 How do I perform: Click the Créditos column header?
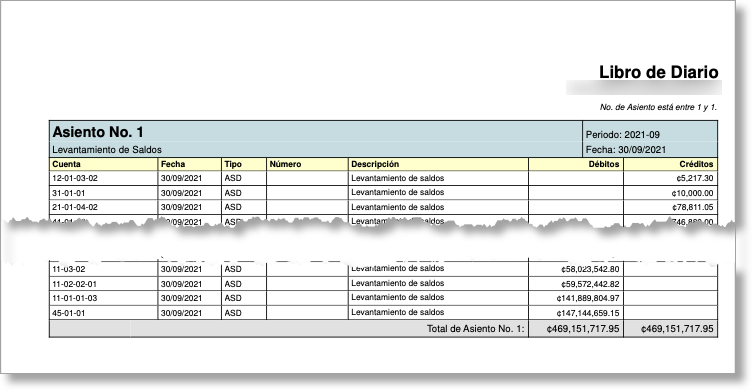(696, 164)
